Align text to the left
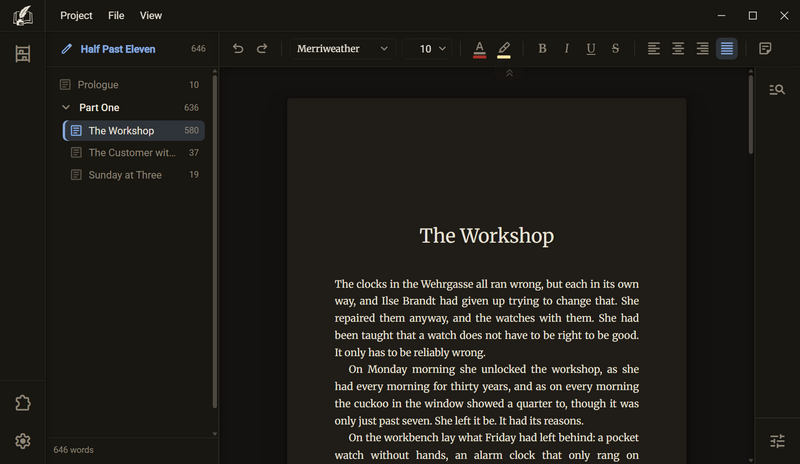Image resolution: width=800 pixels, height=464 pixels. [654, 48]
